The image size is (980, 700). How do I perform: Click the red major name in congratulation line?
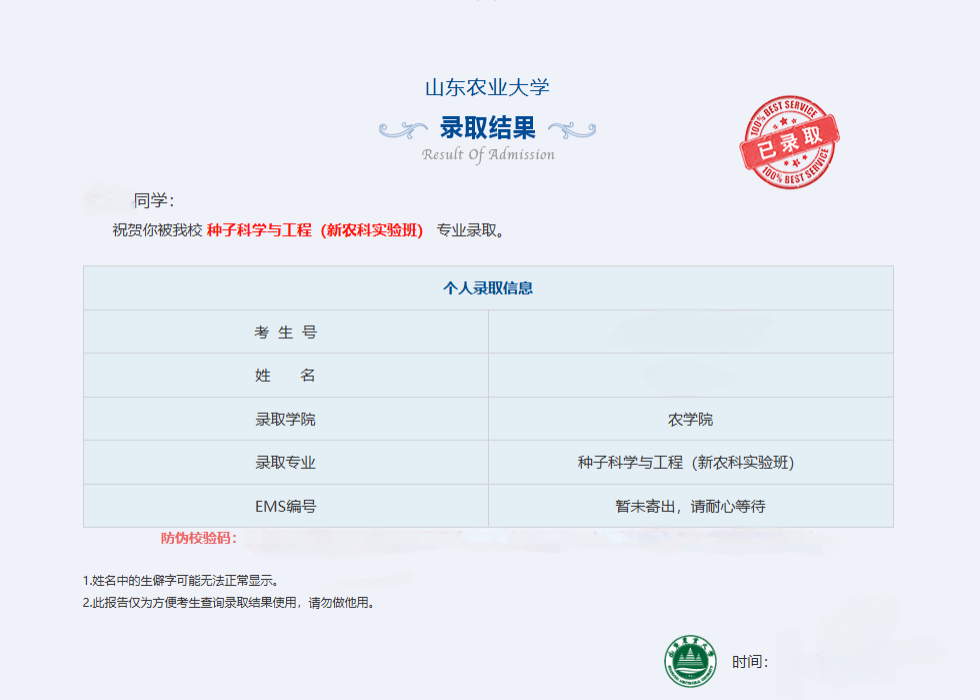point(315,230)
